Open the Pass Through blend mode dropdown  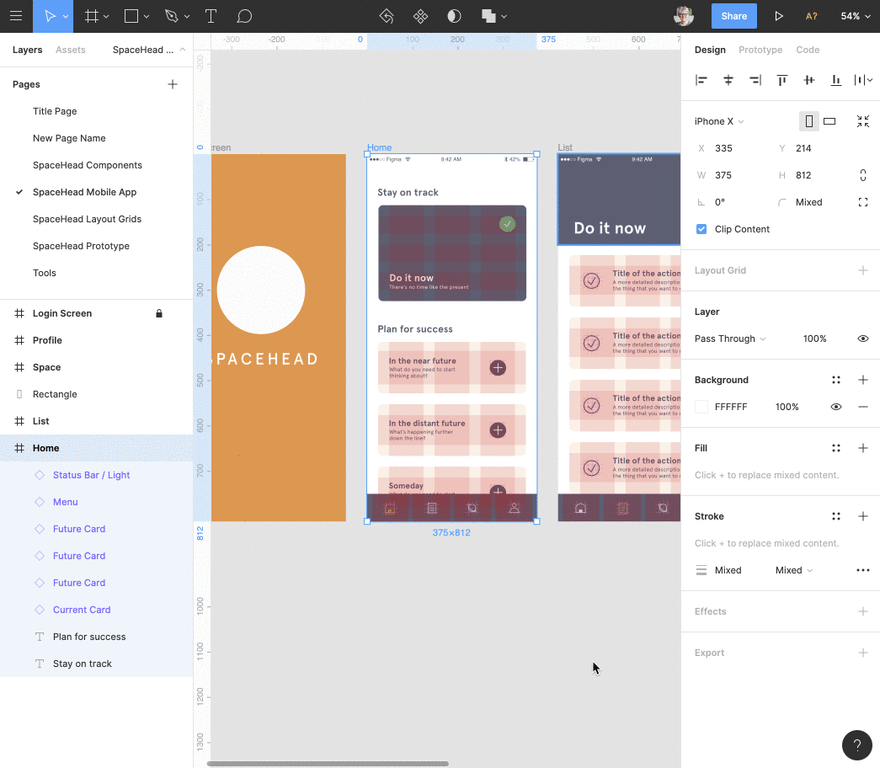(x=730, y=339)
